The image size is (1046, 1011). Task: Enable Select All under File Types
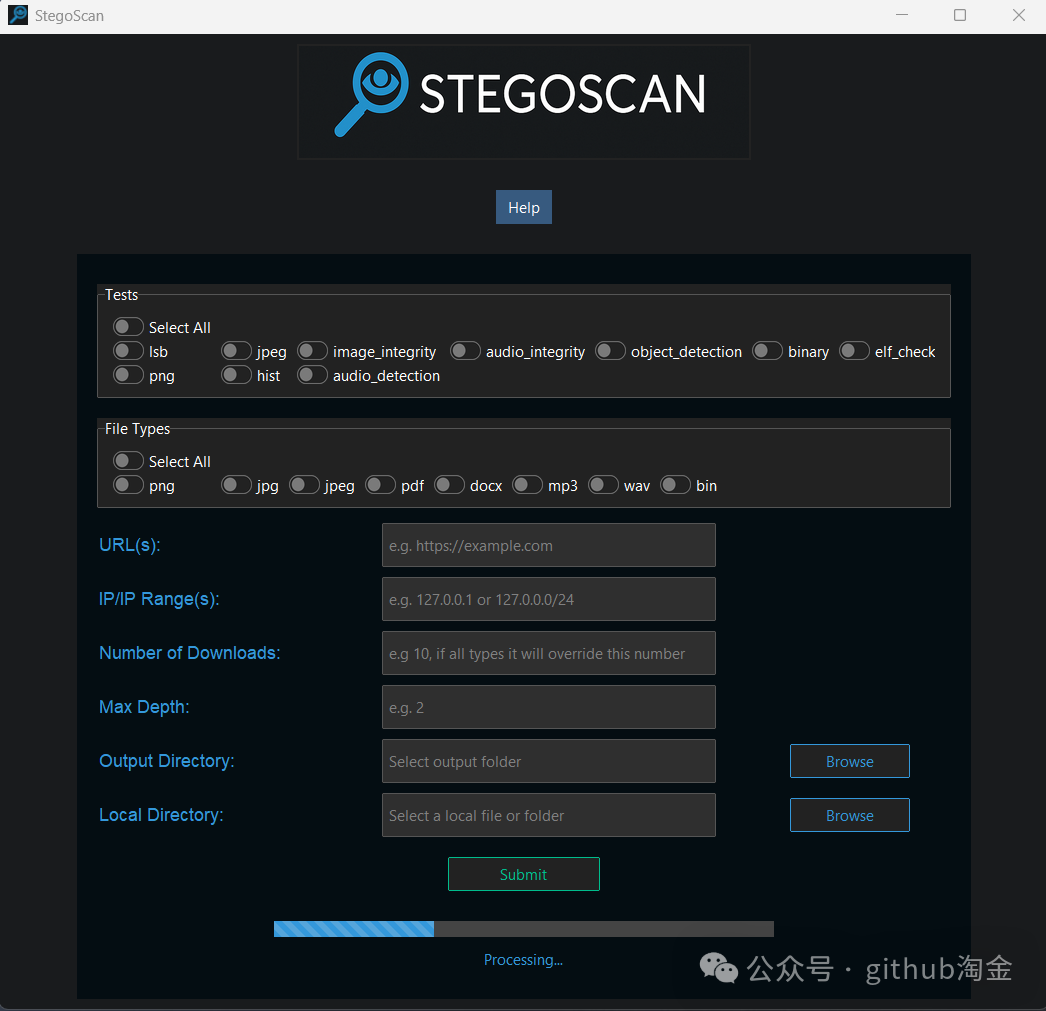pyautogui.click(x=128, y=460)
